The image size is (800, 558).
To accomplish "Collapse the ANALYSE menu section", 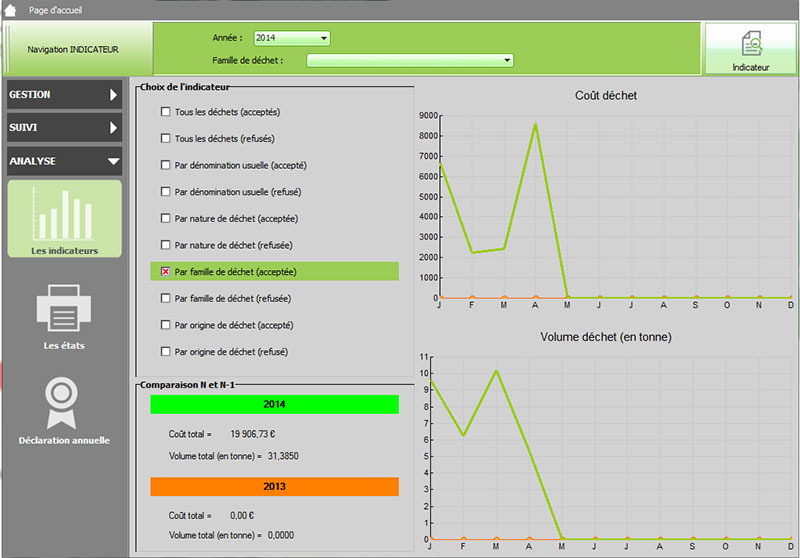I will pyautogui.click(x=64, y=161).
